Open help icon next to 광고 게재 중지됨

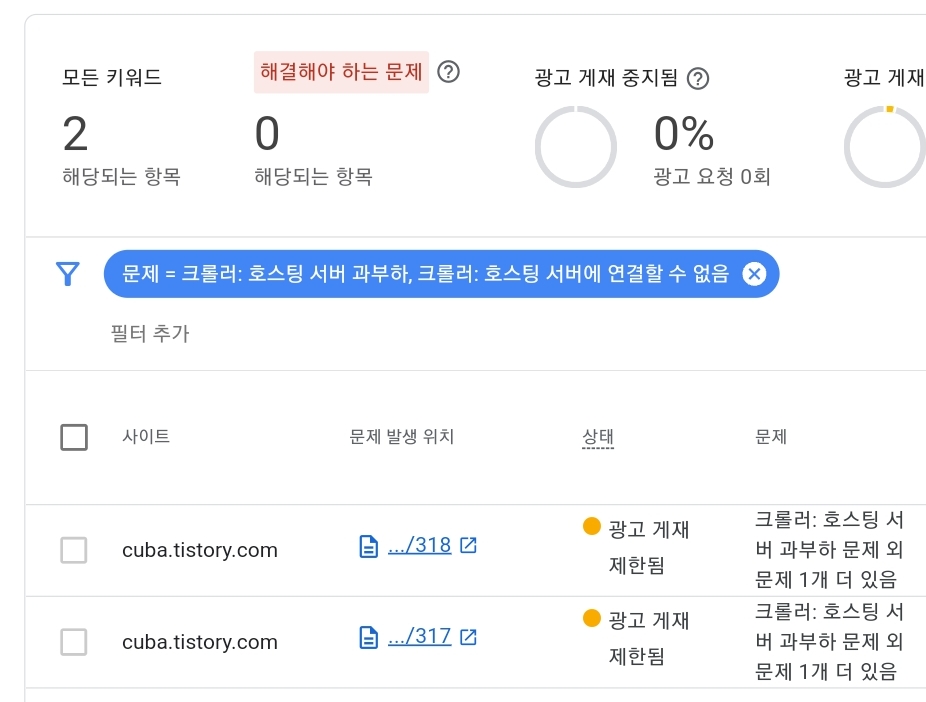tap(697, 79)
